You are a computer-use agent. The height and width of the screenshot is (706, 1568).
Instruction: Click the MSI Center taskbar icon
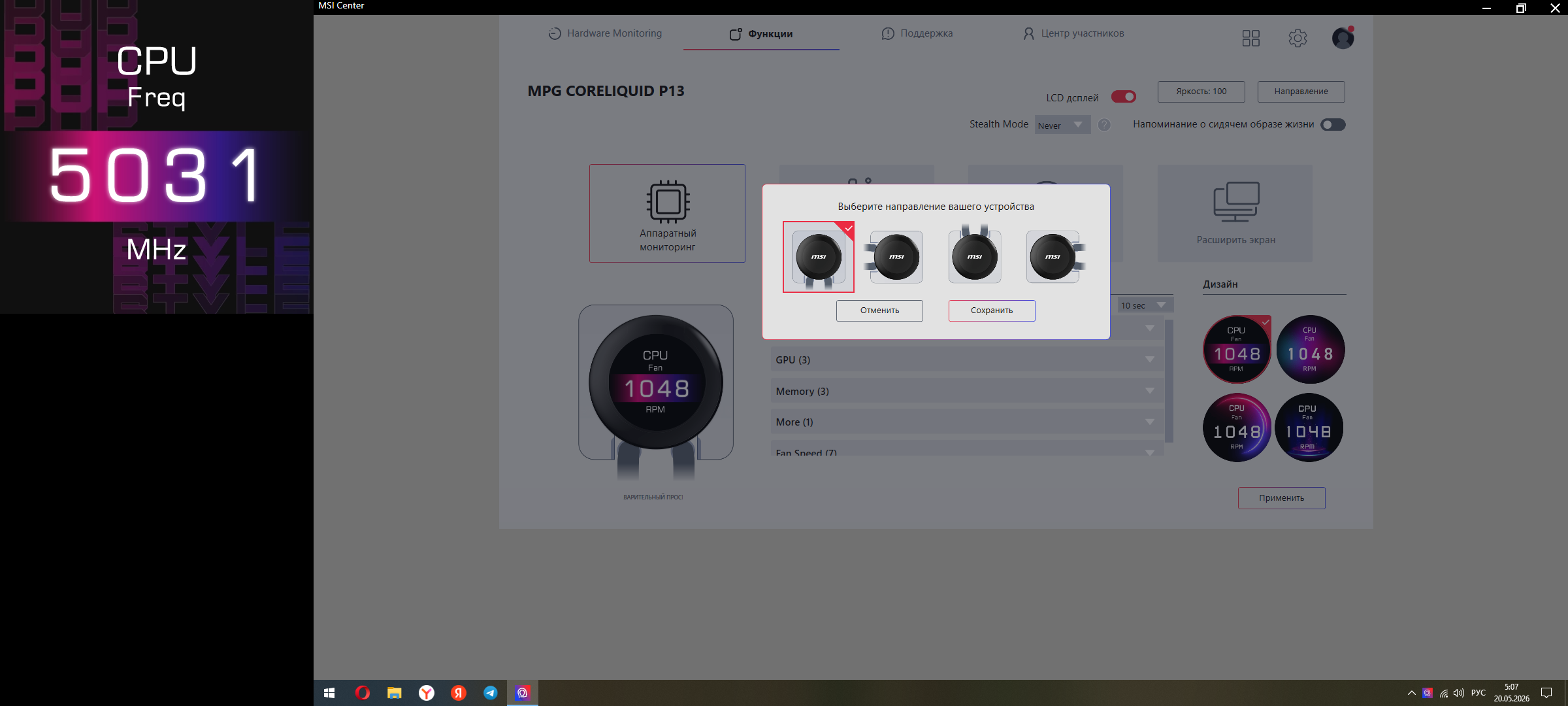[x=522, y=693]
